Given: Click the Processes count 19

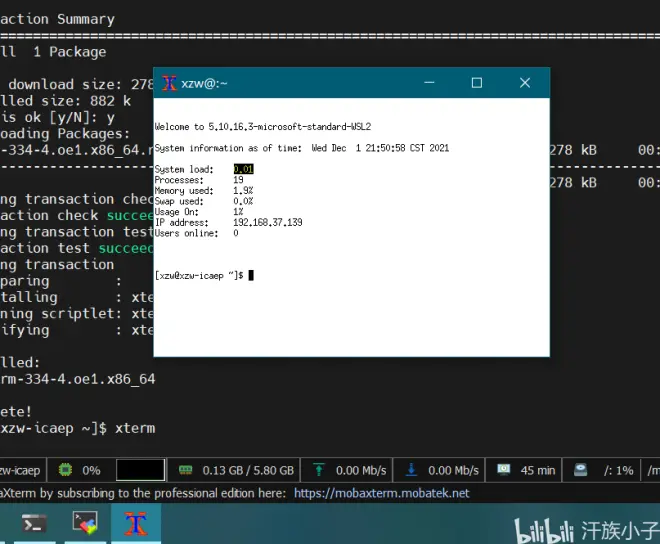Looking at the screenshot, I should 238,180.
